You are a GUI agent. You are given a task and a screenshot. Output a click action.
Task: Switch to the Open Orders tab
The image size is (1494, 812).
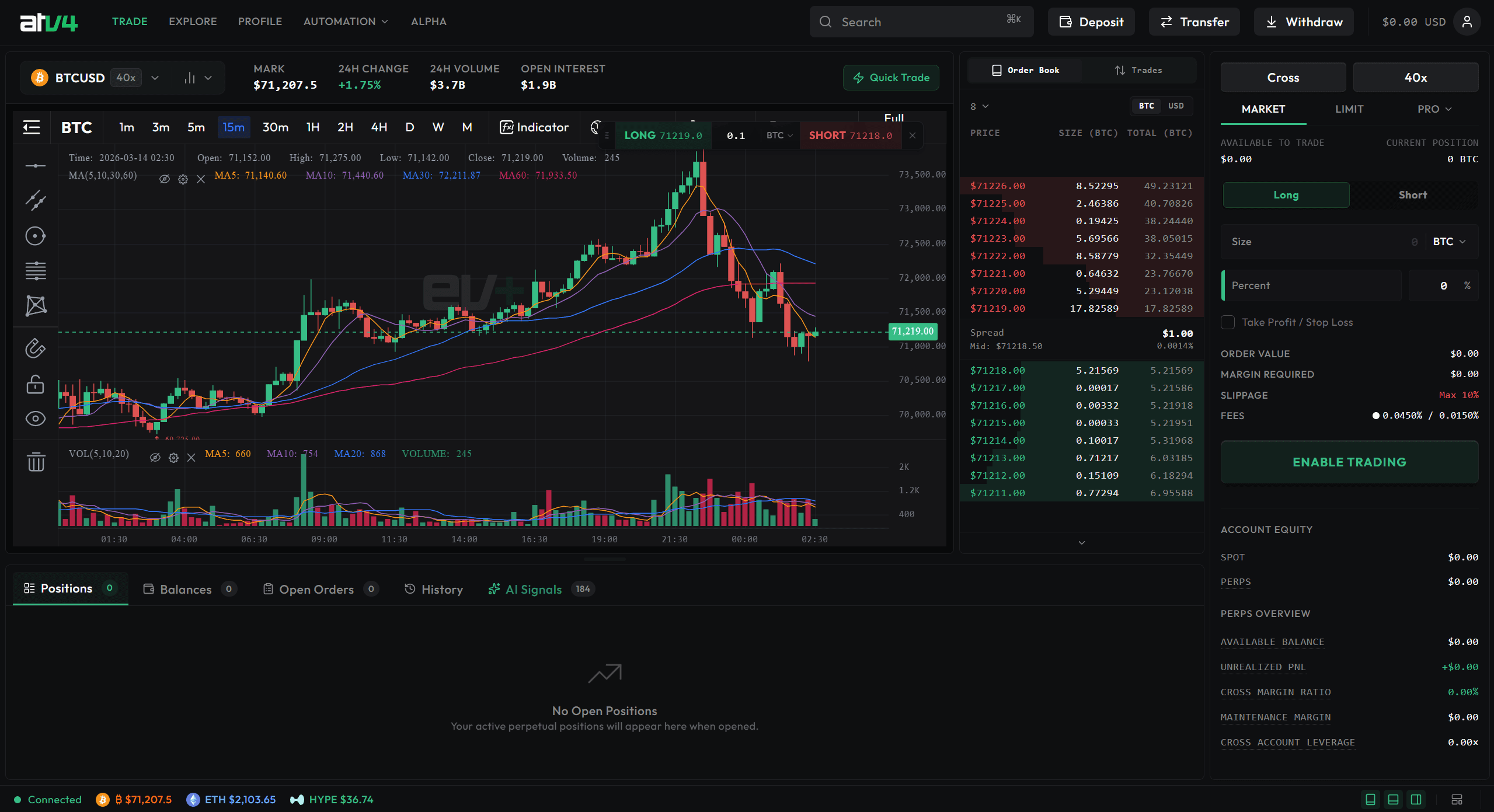316,589
